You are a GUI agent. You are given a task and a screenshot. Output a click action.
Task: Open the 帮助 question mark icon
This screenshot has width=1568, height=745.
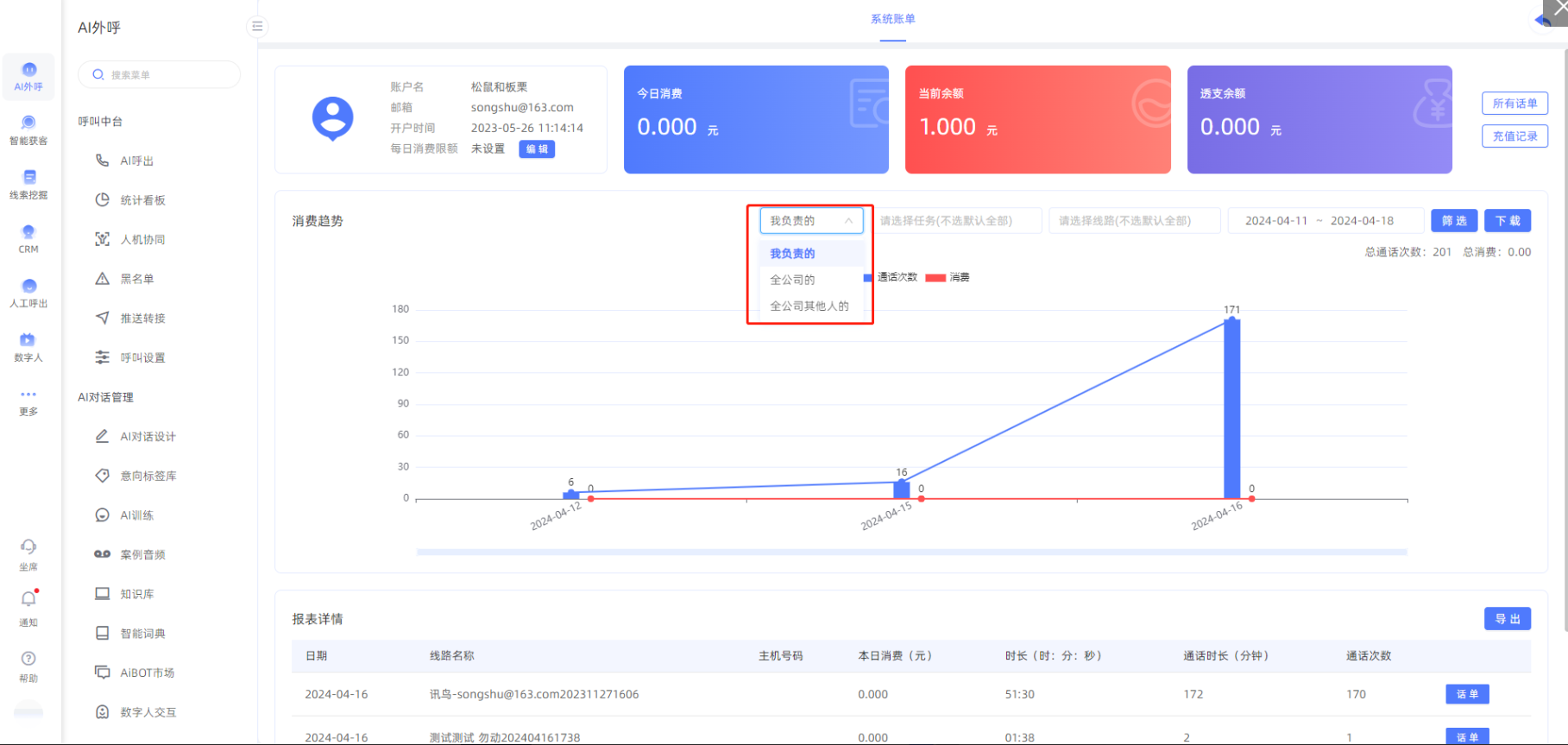tap(28, 660)
